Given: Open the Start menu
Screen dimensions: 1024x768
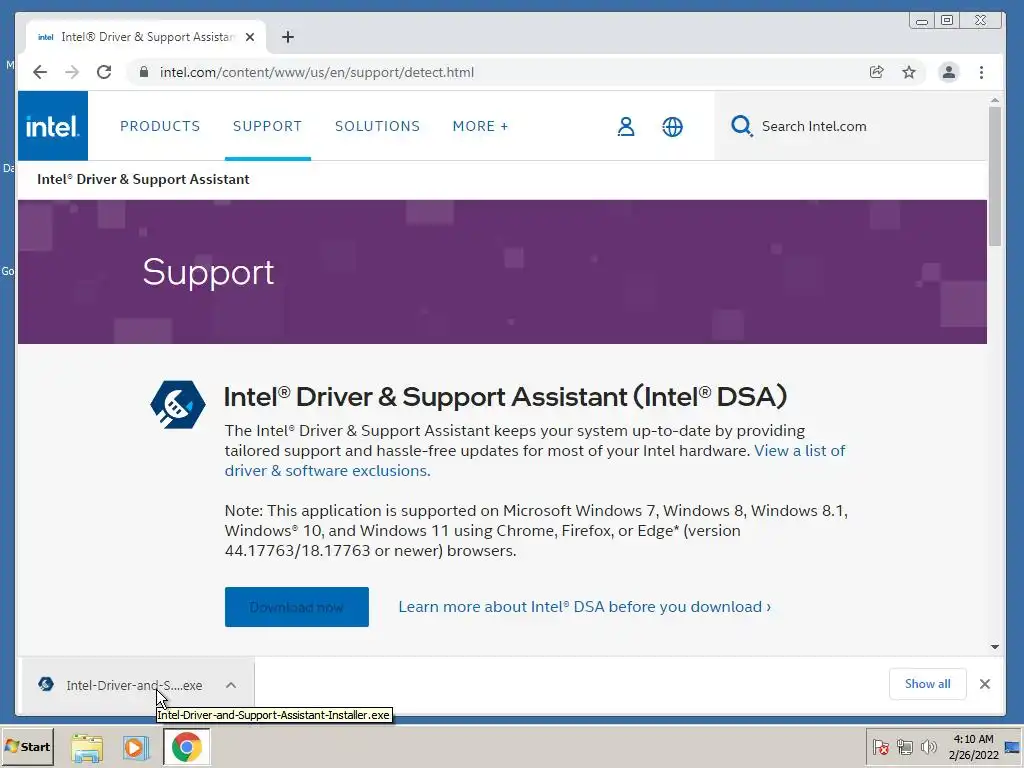Looking at the screenshot, I should point(27,746).
